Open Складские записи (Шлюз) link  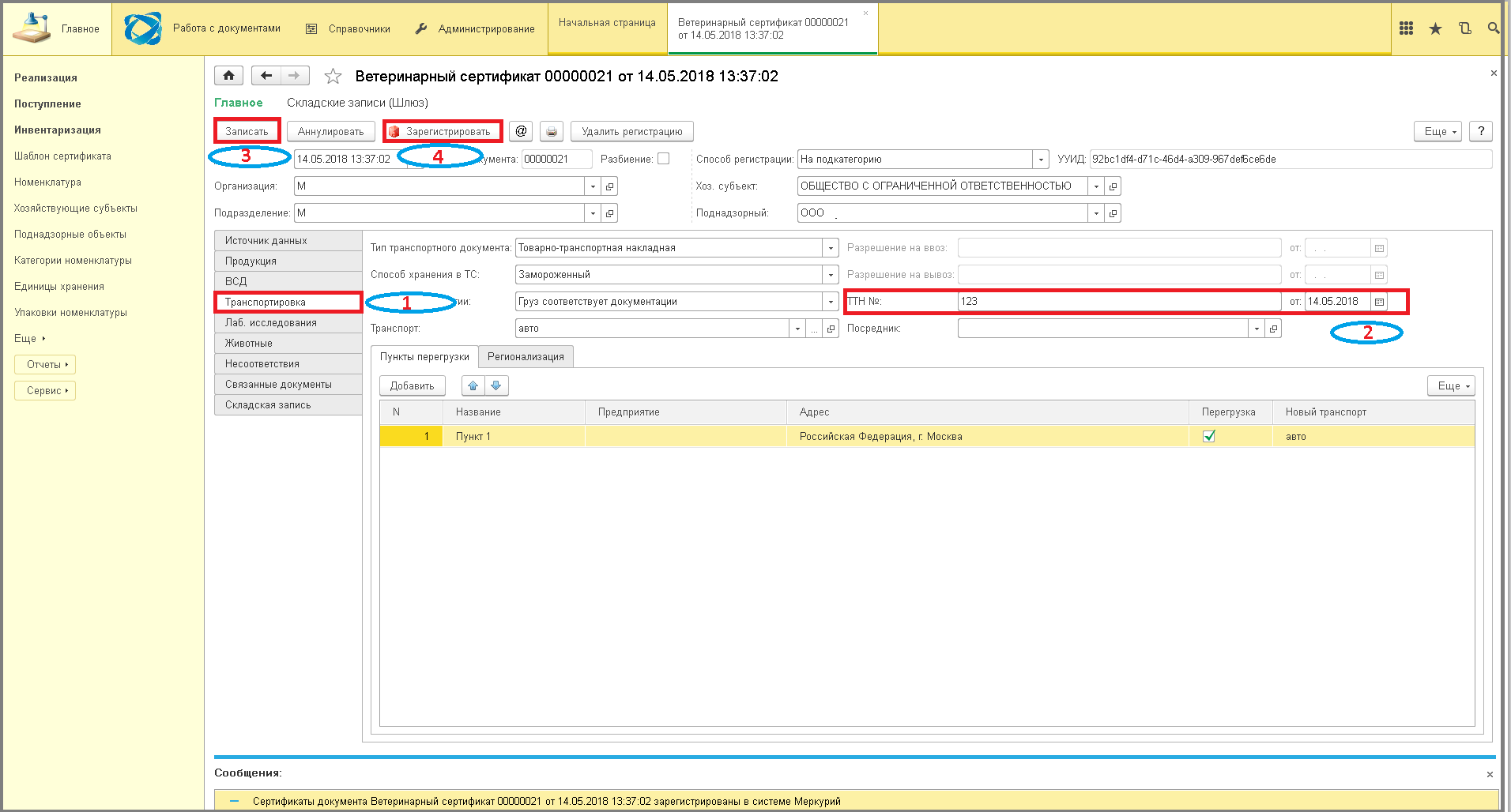pyautogui.click(x=357, y=103)
